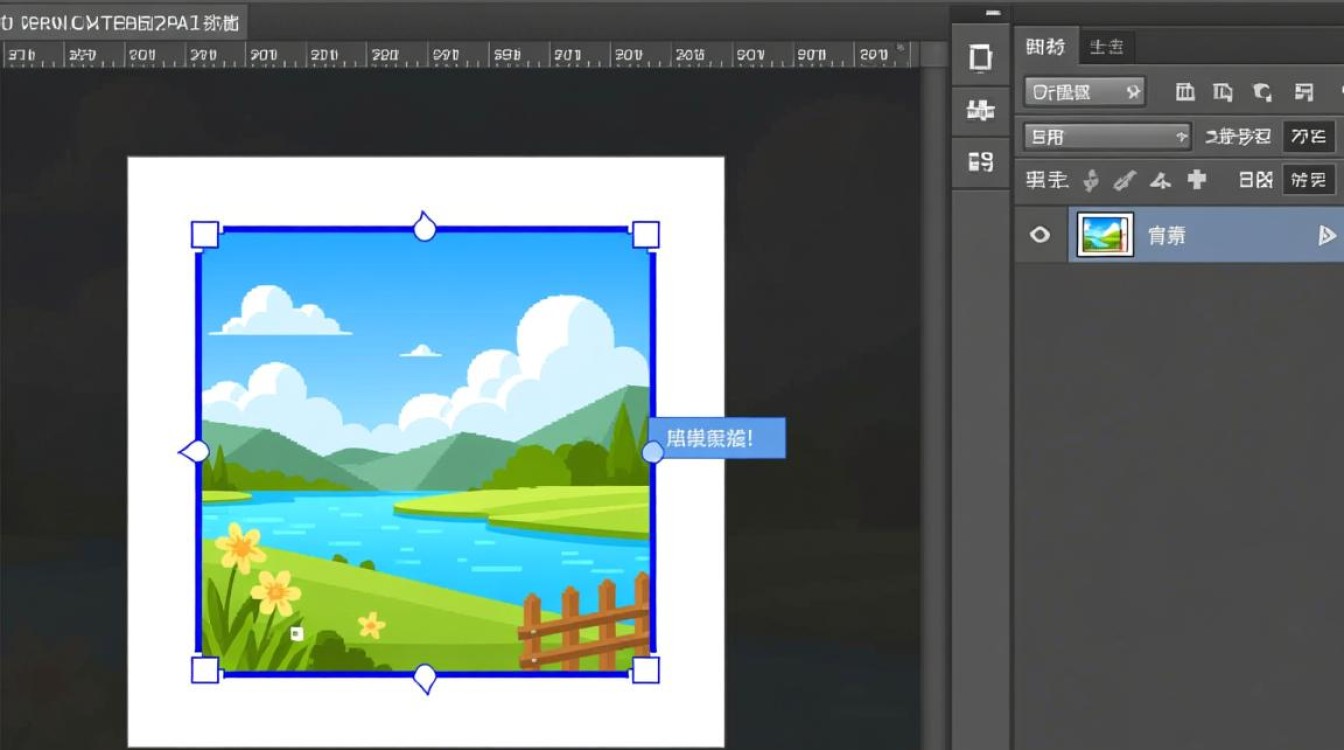The image size is (1344, 750).
Task: Click the third layer filter icon in the Layers panel
Action: (1263, 93)
